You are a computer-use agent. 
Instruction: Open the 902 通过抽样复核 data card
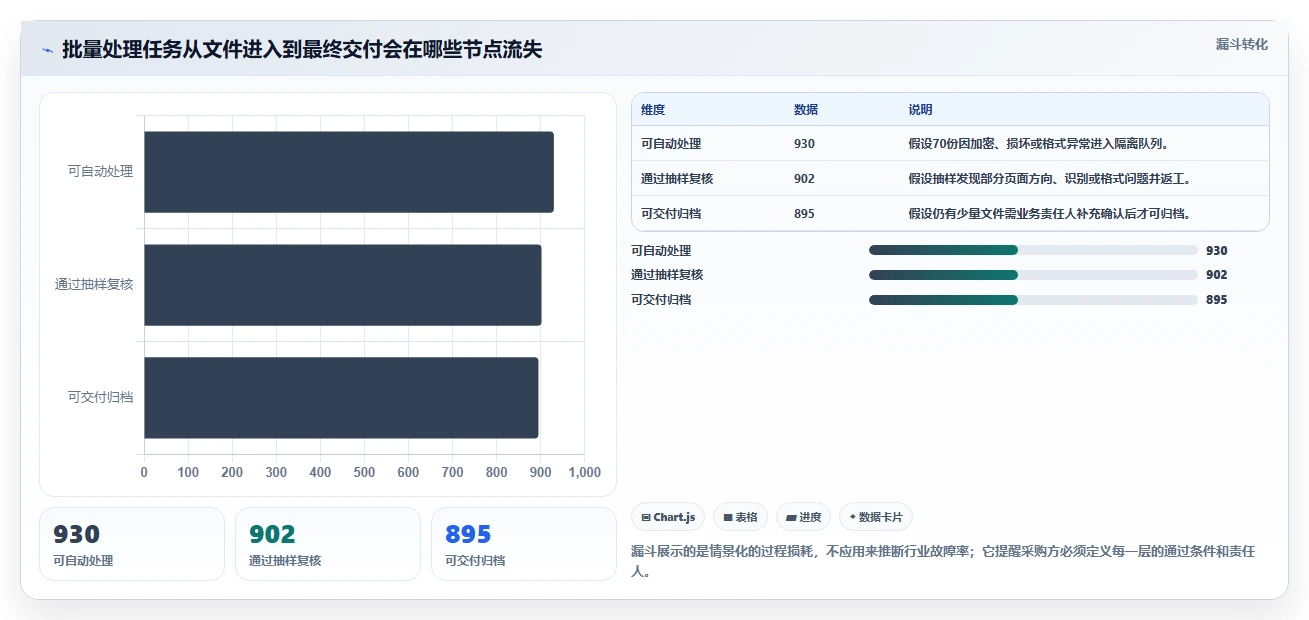coord(328,544)
